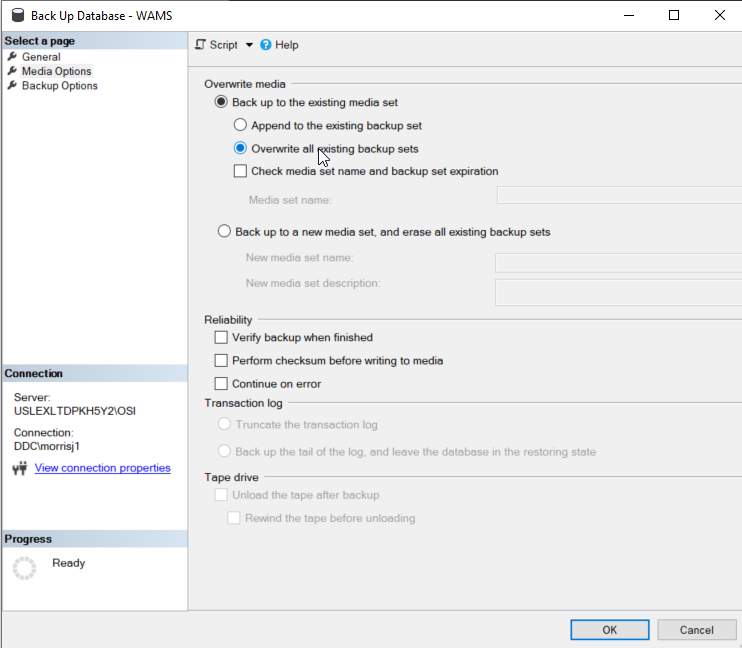Click the database icon in the title bar
Viewport: 742px width, 648px height.
(18, 16)
